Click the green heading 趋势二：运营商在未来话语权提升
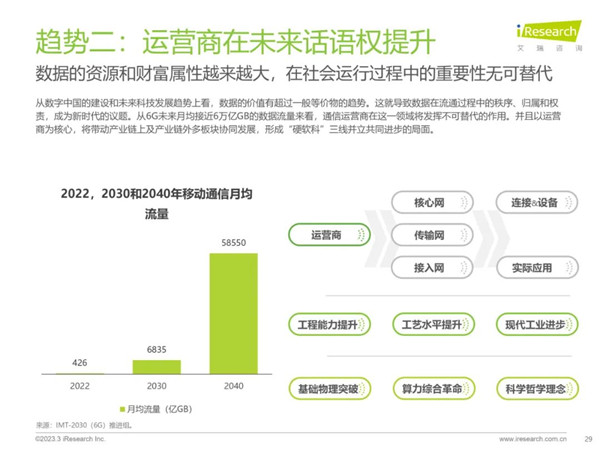 [235, 42]
